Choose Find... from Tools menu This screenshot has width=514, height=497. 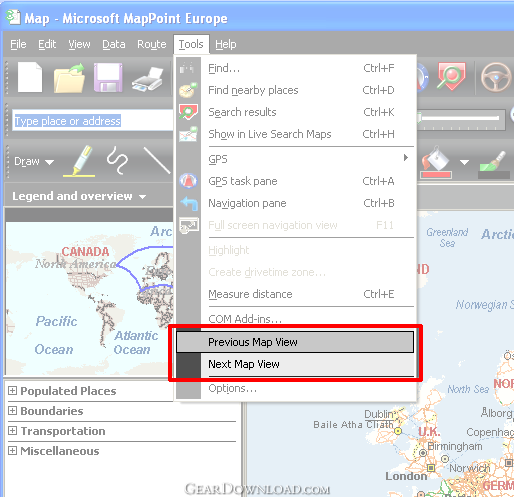point(295,68)
